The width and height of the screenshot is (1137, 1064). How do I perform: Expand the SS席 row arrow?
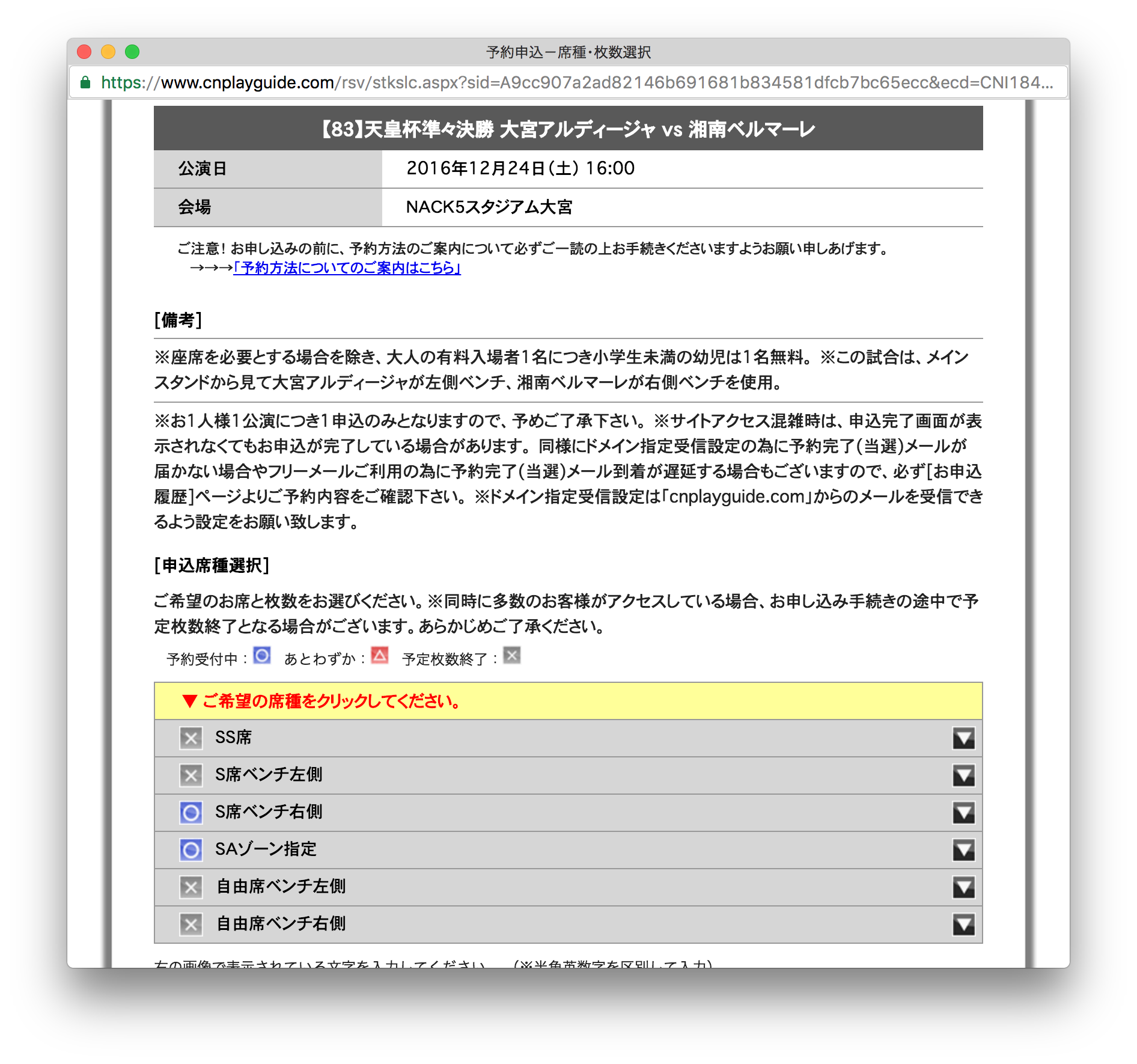[x=963, y=738]
